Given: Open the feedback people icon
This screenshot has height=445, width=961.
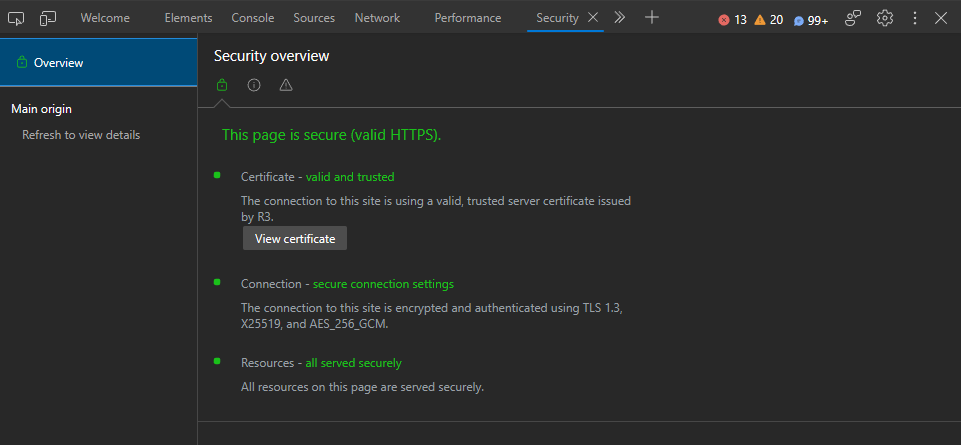Looking at the screenshot, I should point(853,18).
